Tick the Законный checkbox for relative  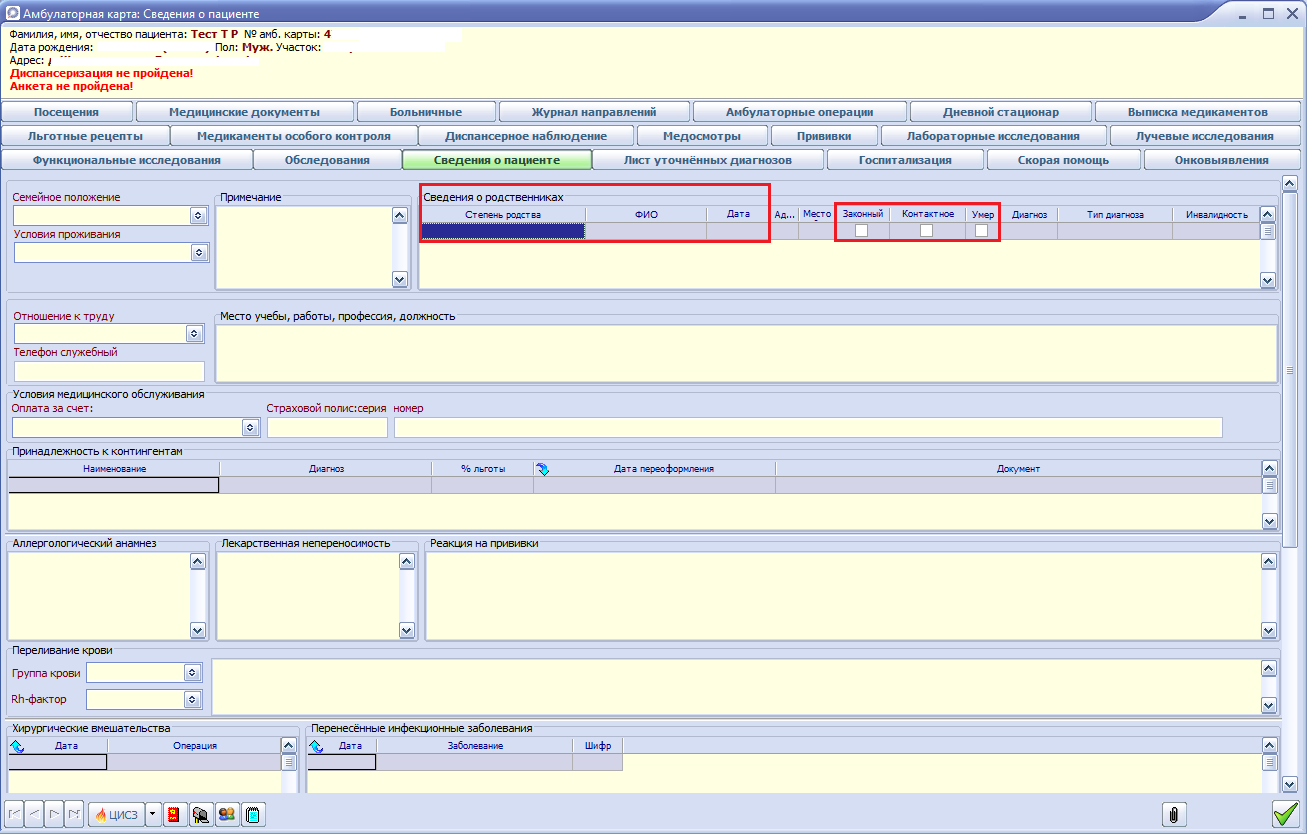click(861, 231)
